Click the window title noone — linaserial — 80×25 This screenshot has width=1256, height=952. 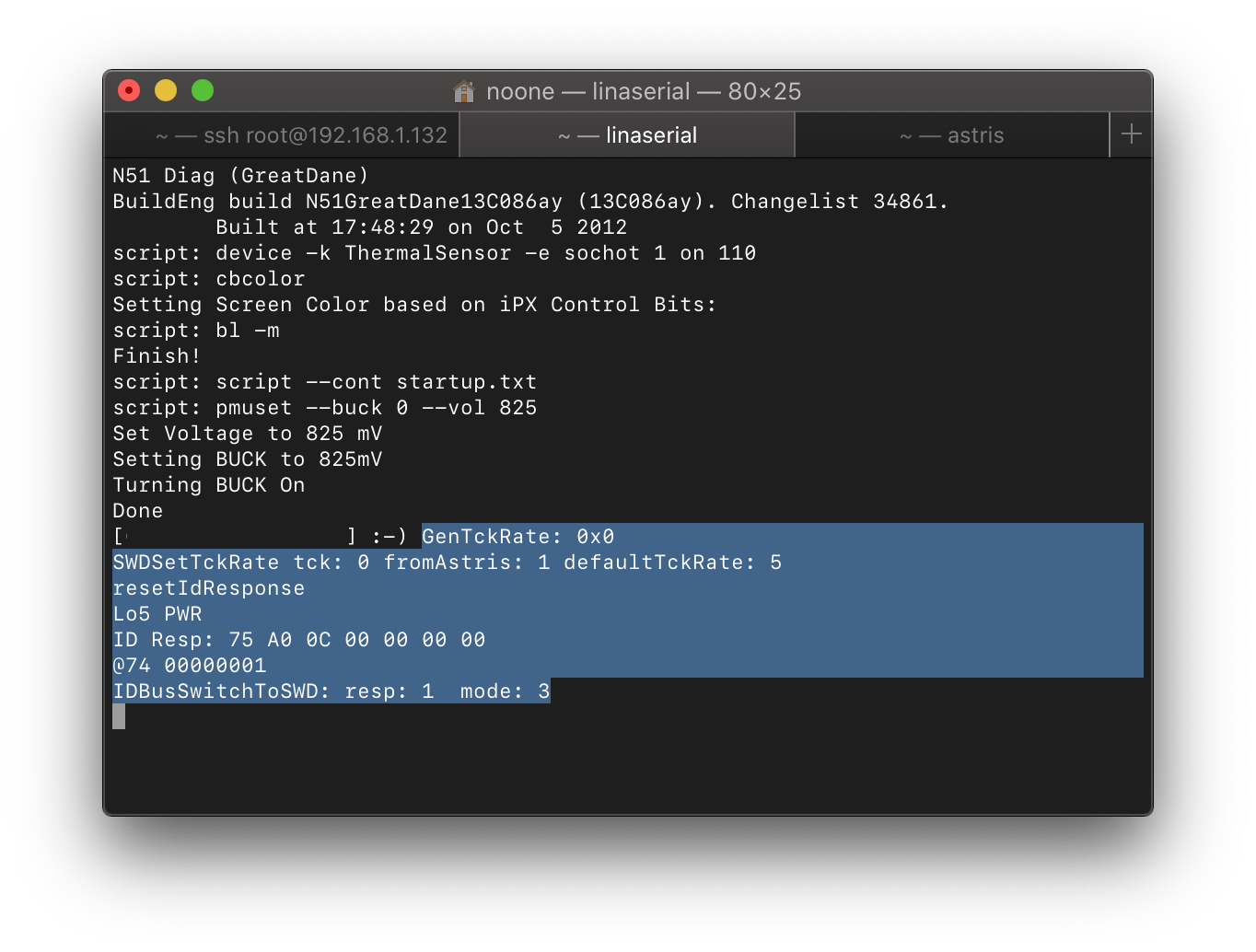click(x=644, y=91)
